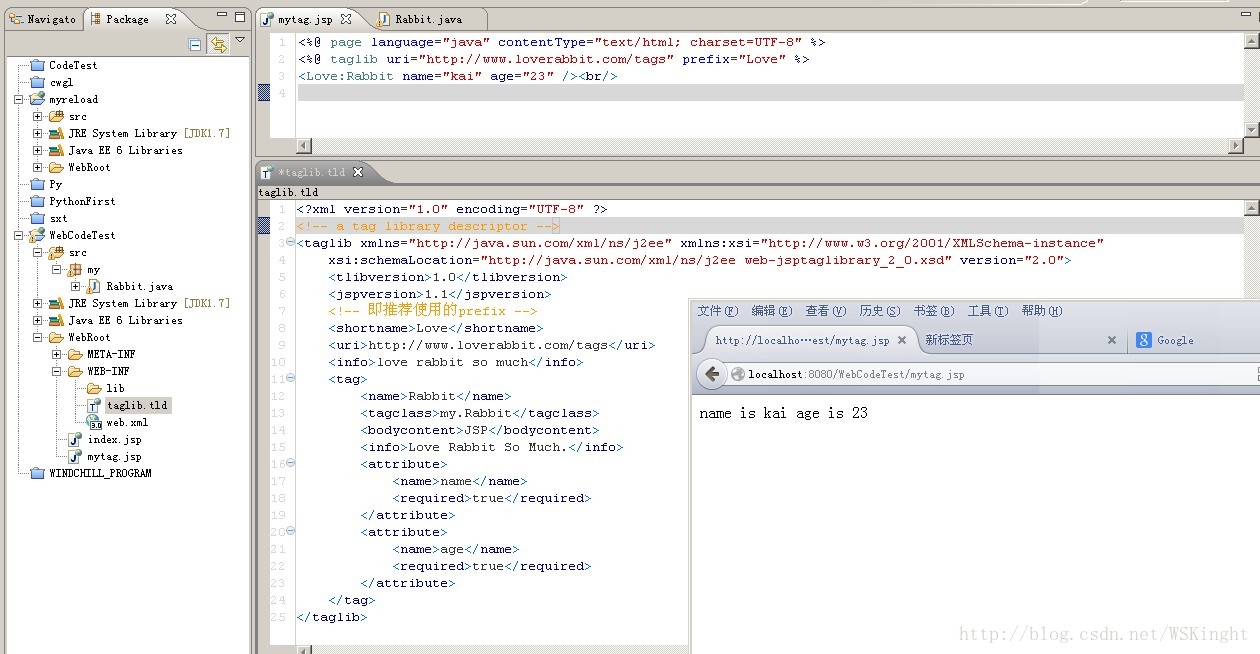Select the WINDCHILL_PROGRAM project
The height and width of the screenshot is (654, 1260).
tap(100, 473)
